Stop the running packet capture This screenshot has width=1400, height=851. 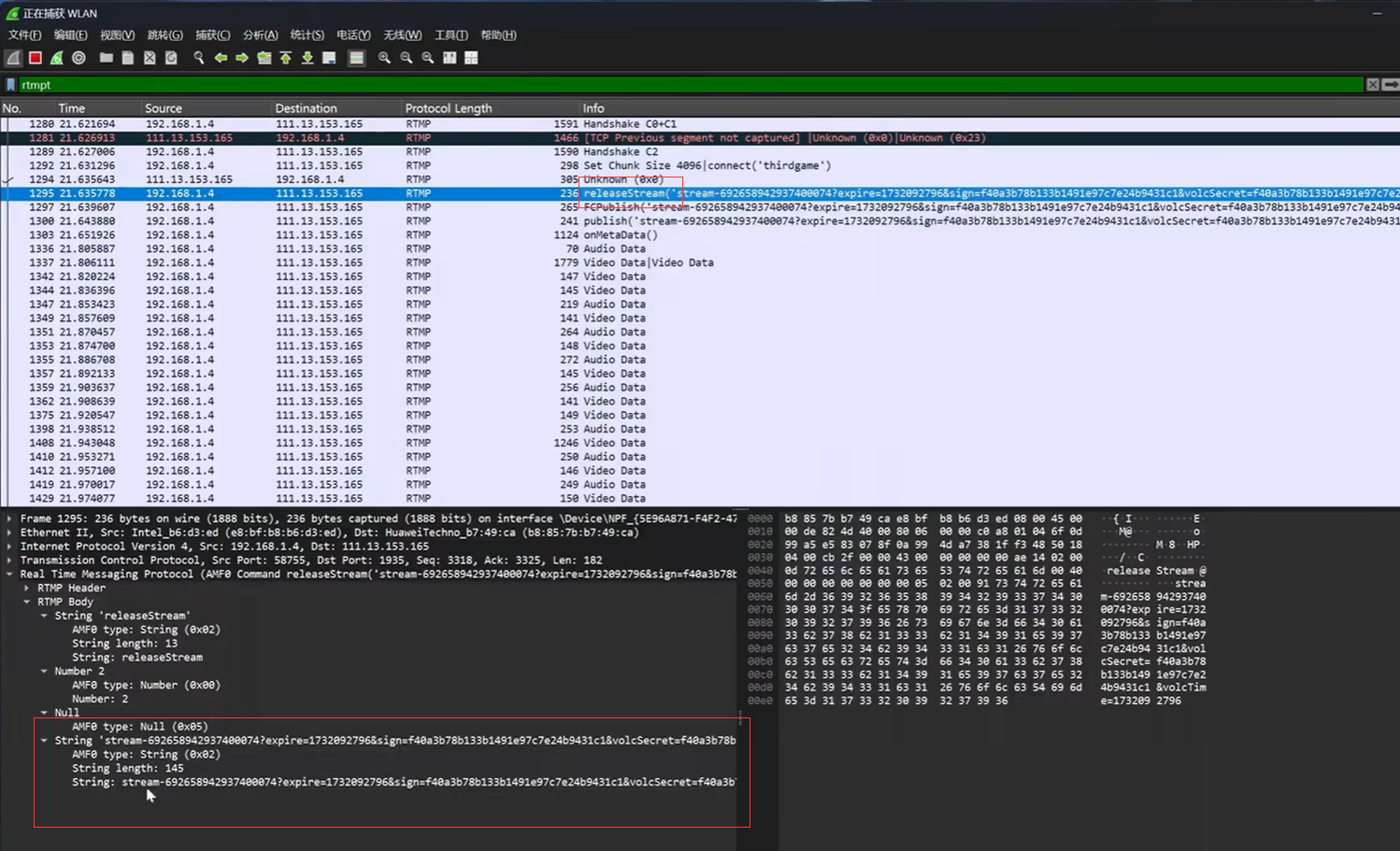pos(36,58)
